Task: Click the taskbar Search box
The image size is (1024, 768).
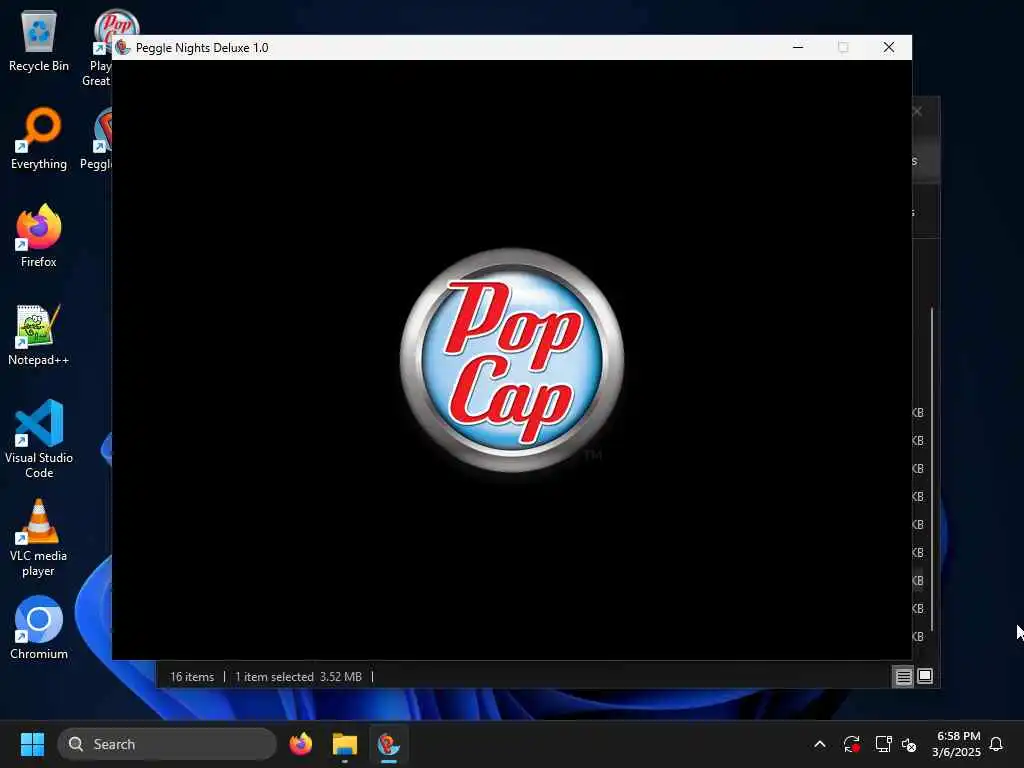Action: 167,744
